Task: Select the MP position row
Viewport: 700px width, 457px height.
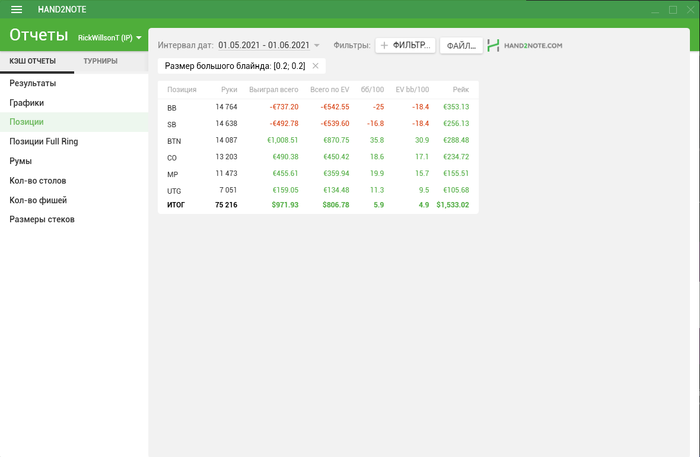Action: (318, 174)
